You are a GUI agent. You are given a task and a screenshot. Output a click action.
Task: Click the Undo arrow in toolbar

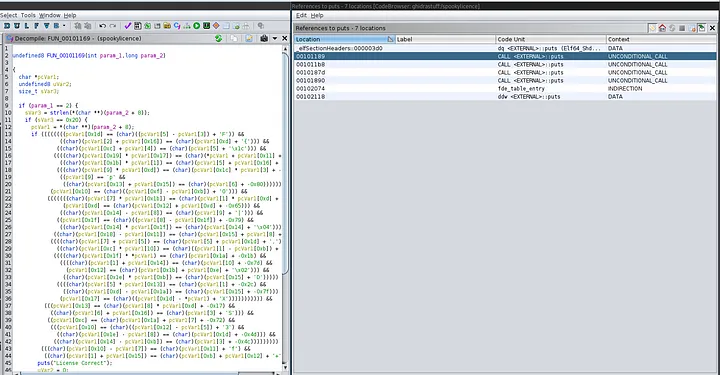pos(102,26)
